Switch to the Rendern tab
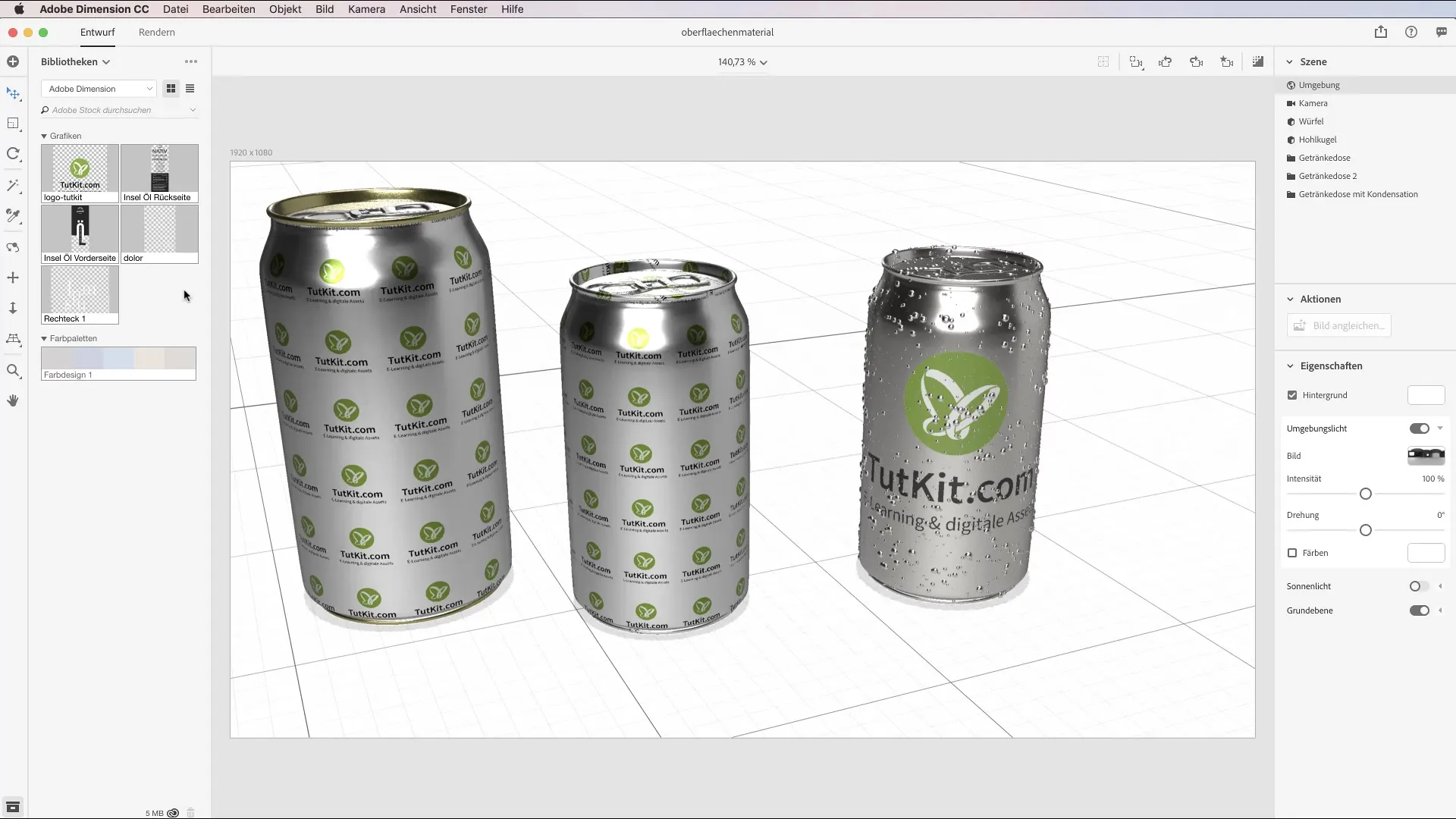 157,32
